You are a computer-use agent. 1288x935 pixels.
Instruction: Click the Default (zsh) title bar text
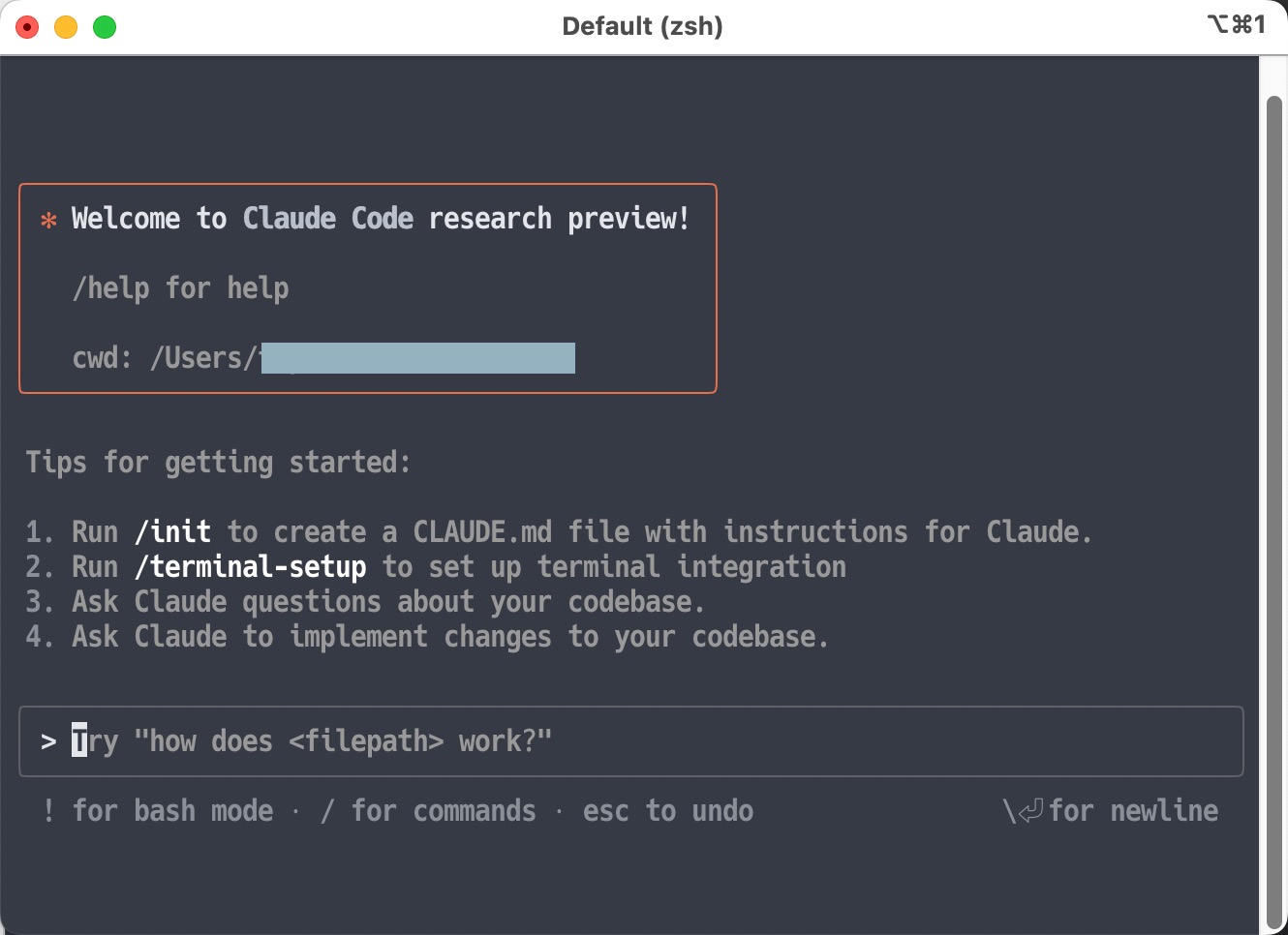click(642, 26)
